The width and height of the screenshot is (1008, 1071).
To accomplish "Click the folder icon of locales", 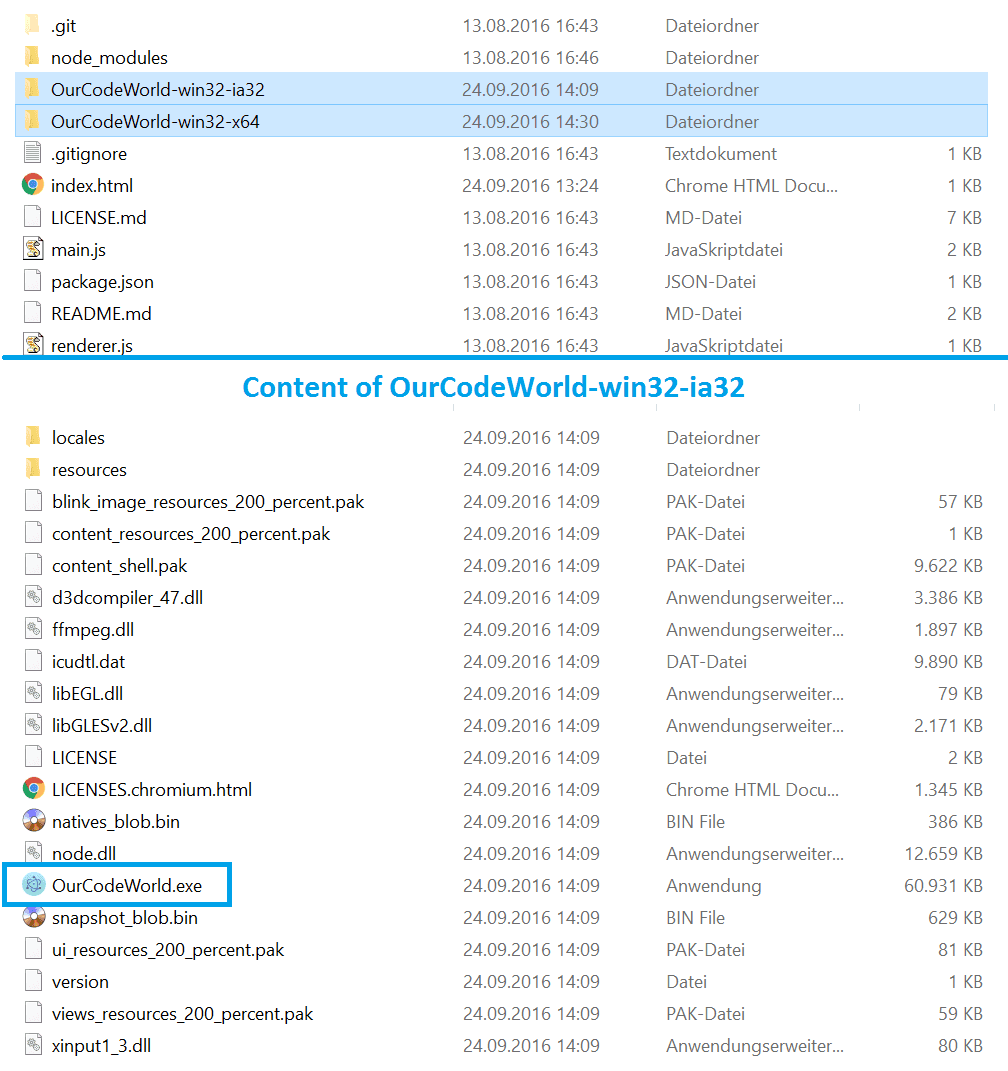I will click(34, 437).
